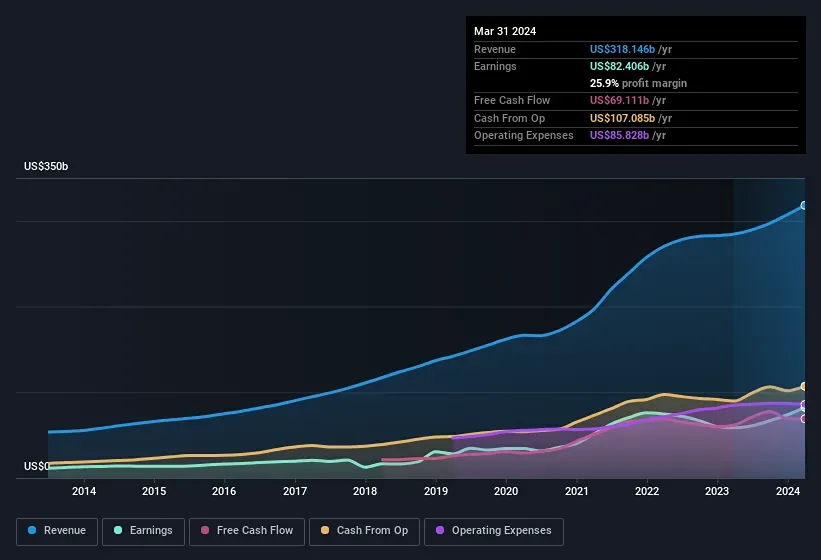Click the pink Free Cash Flow endpoint marker

coord(803,419)
